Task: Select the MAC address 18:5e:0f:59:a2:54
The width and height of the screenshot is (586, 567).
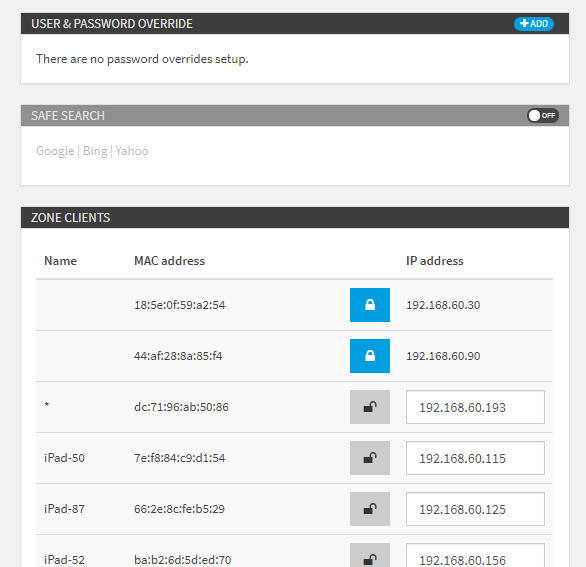Action: click(179, 305)
